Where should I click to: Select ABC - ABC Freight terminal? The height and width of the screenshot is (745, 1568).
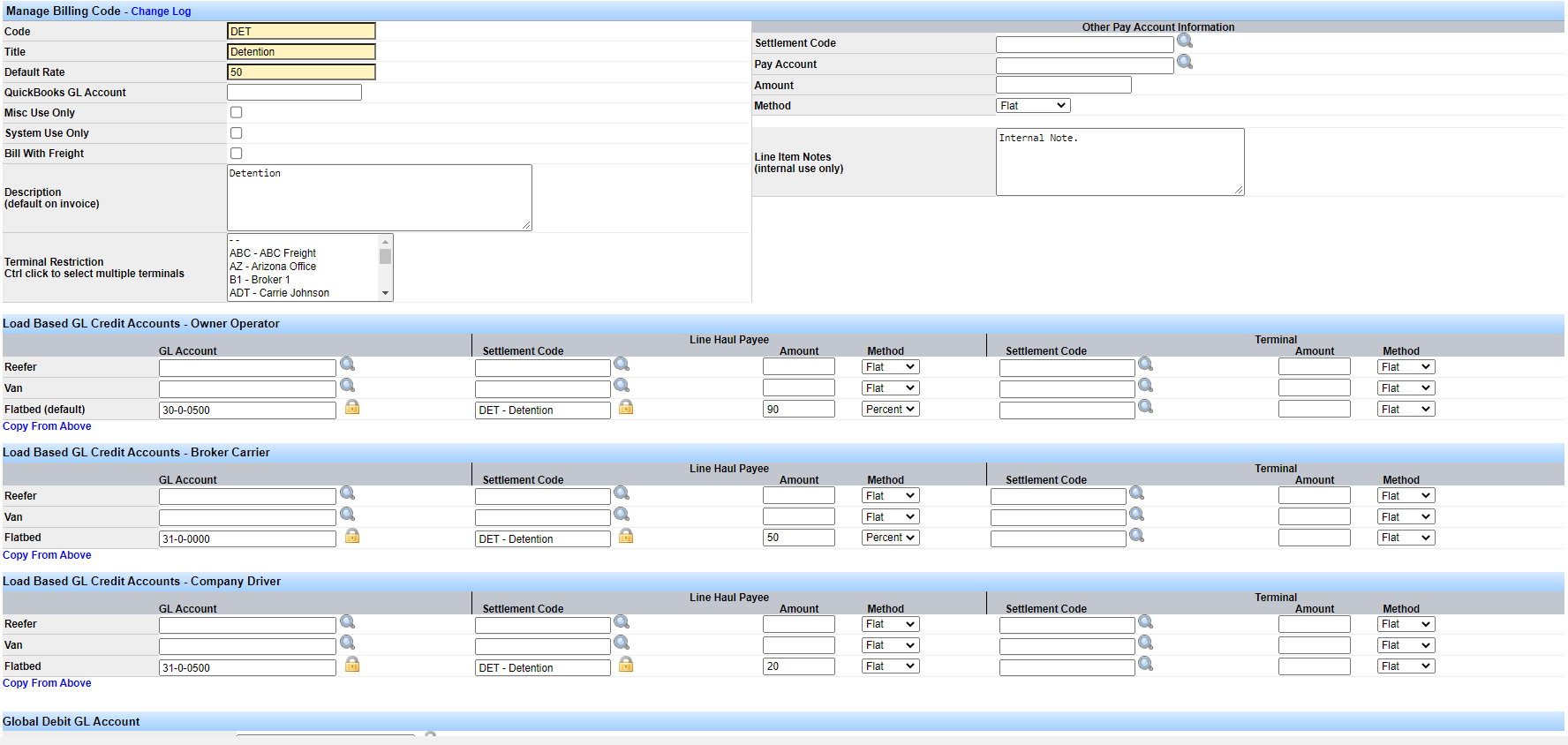click(x=273, y=253)
